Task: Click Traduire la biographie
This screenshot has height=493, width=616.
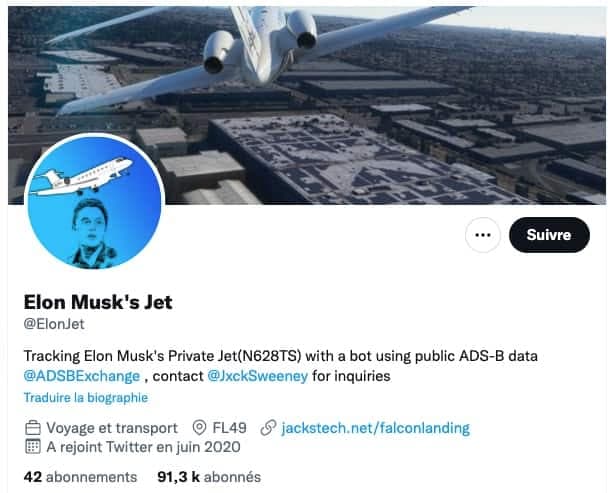Action: point(86,398)
